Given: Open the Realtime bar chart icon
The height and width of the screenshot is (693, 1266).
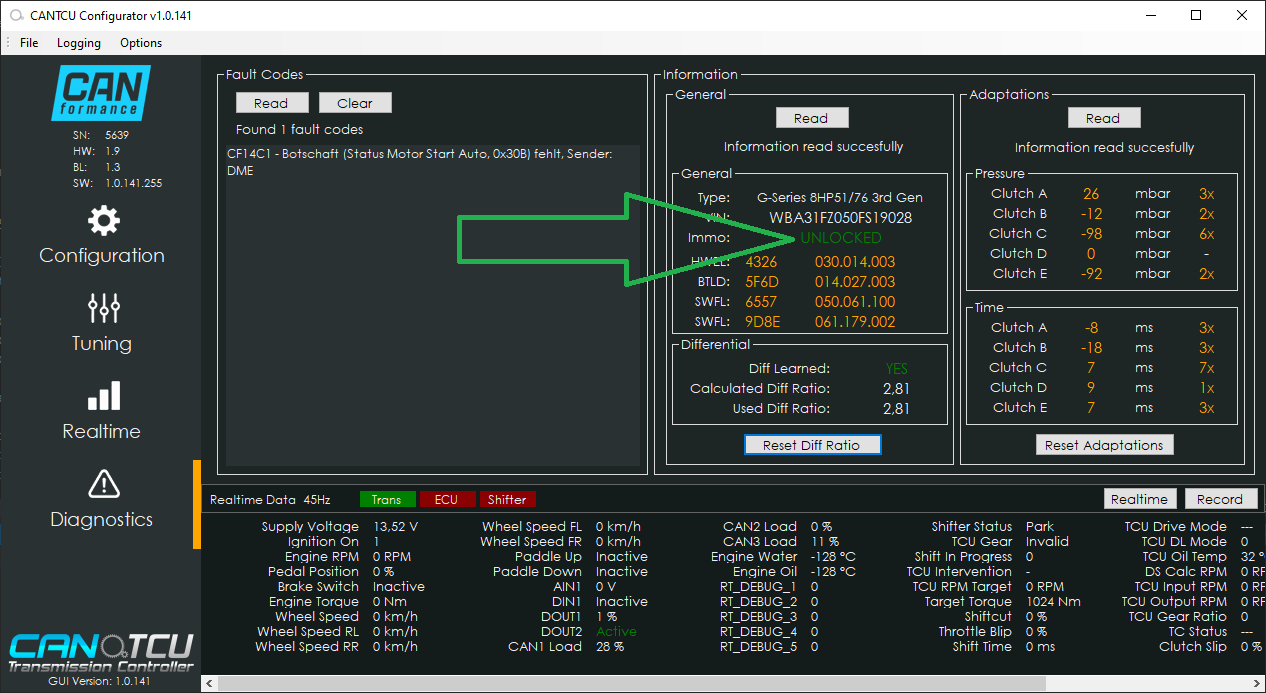Looking at the screenshot, I should pyautogui.click(x=103, y=396).
